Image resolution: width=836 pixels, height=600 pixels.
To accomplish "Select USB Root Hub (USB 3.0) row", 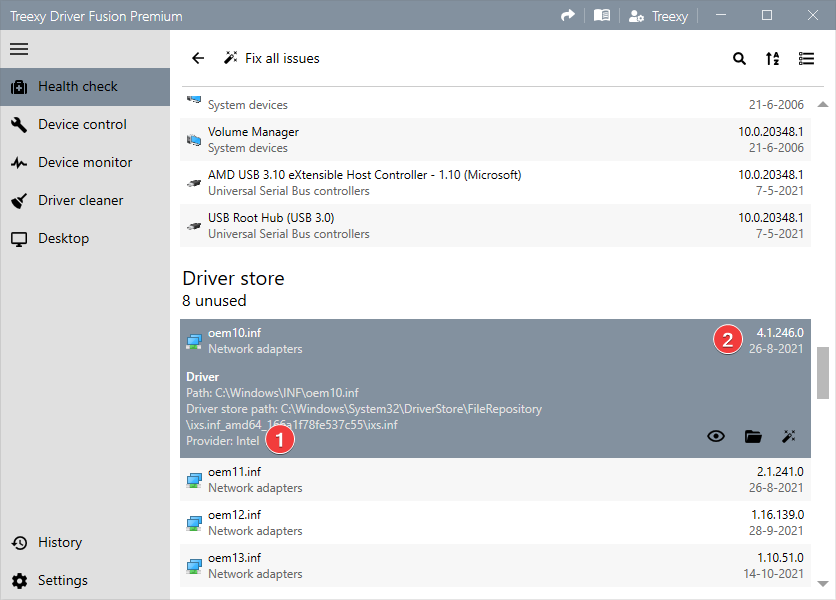I will click(495, 226).
